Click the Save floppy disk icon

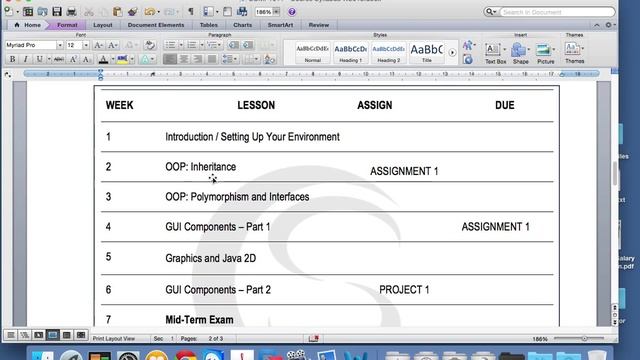tap(57, 11)
